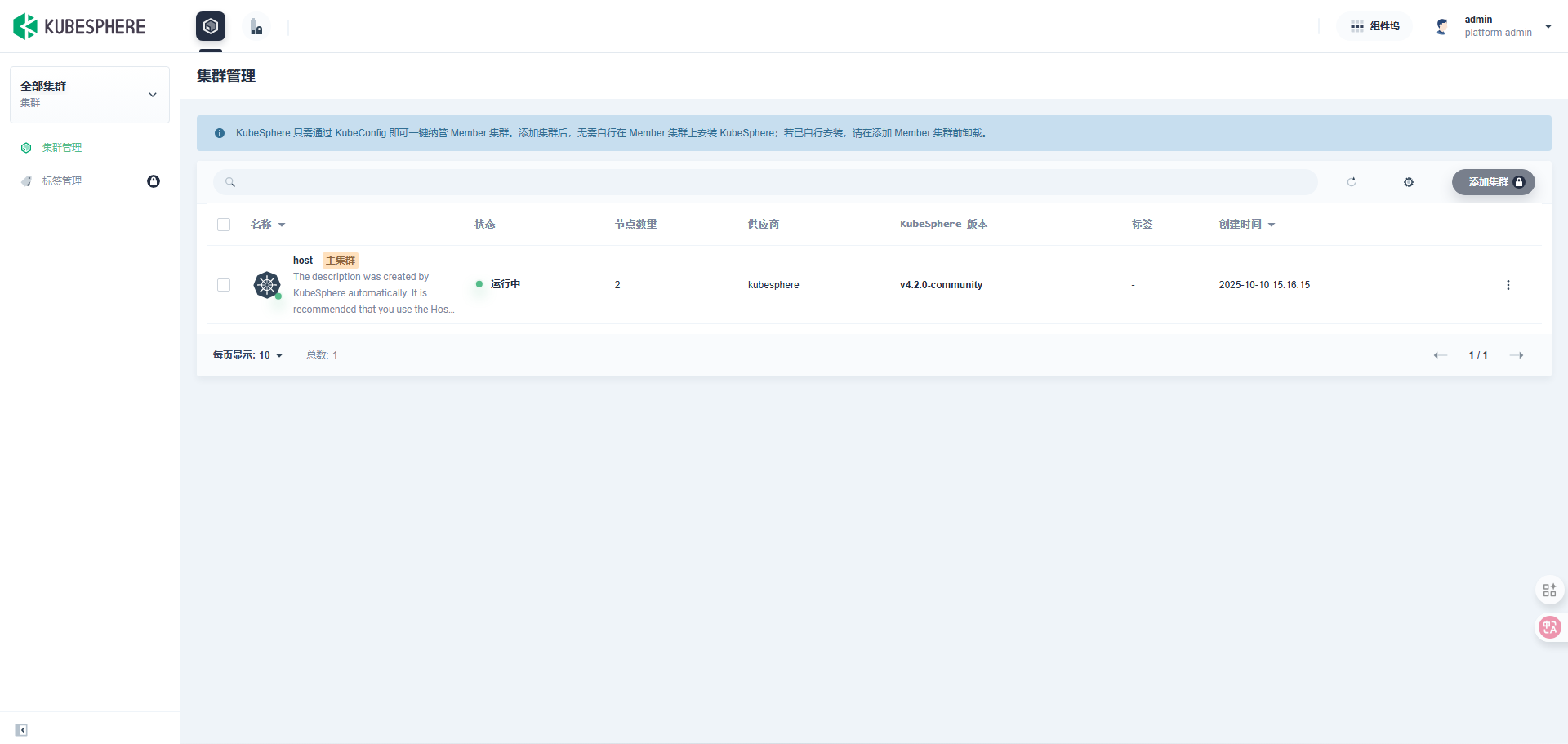Open the host cluster link
Image resolution: width=1568 pixels, height=744 pixels.
[x=303, y=261]
